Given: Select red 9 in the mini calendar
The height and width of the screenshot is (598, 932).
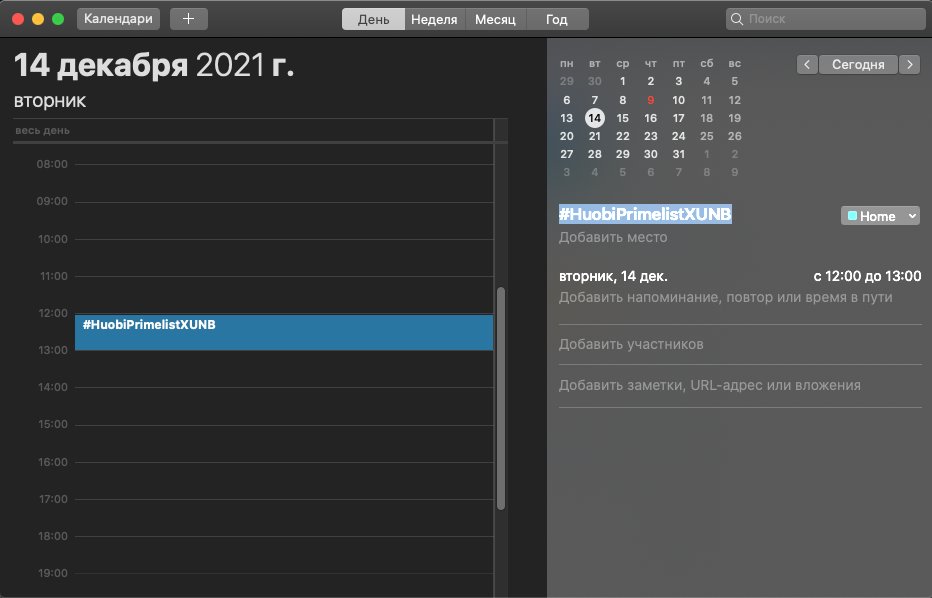Looking at the screenshot, I should click(x=651, y=100).
